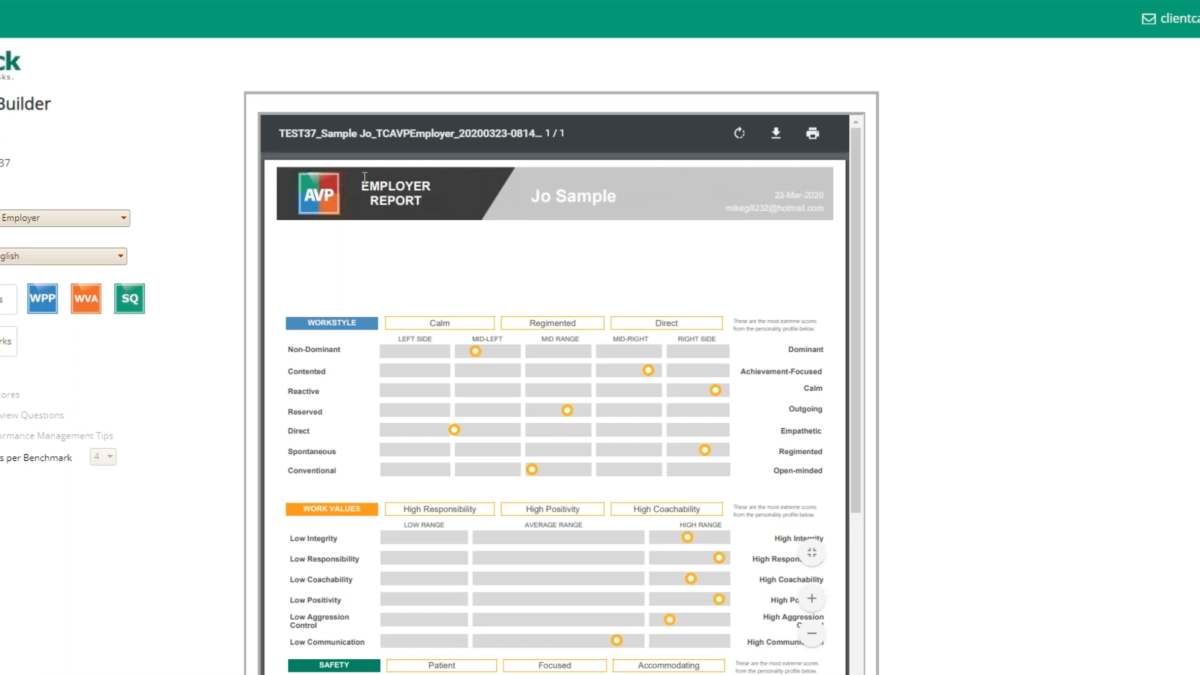This screenshot has height=675, width=1200.
Task: Select the blue WPP assessment icon
Action: click(42, 298)
